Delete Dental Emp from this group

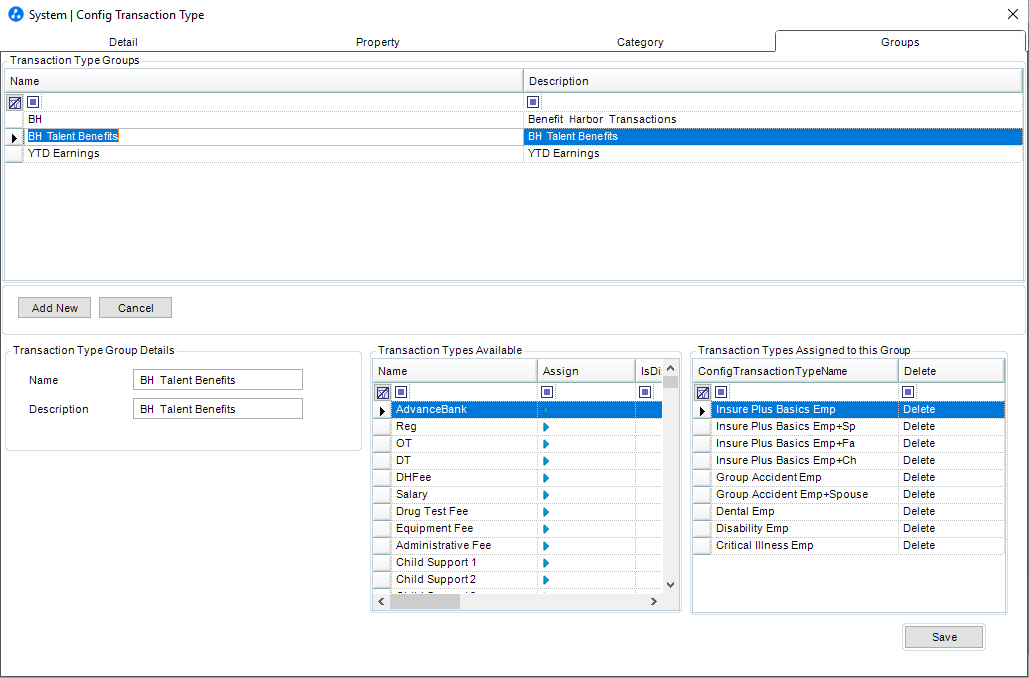919,511
